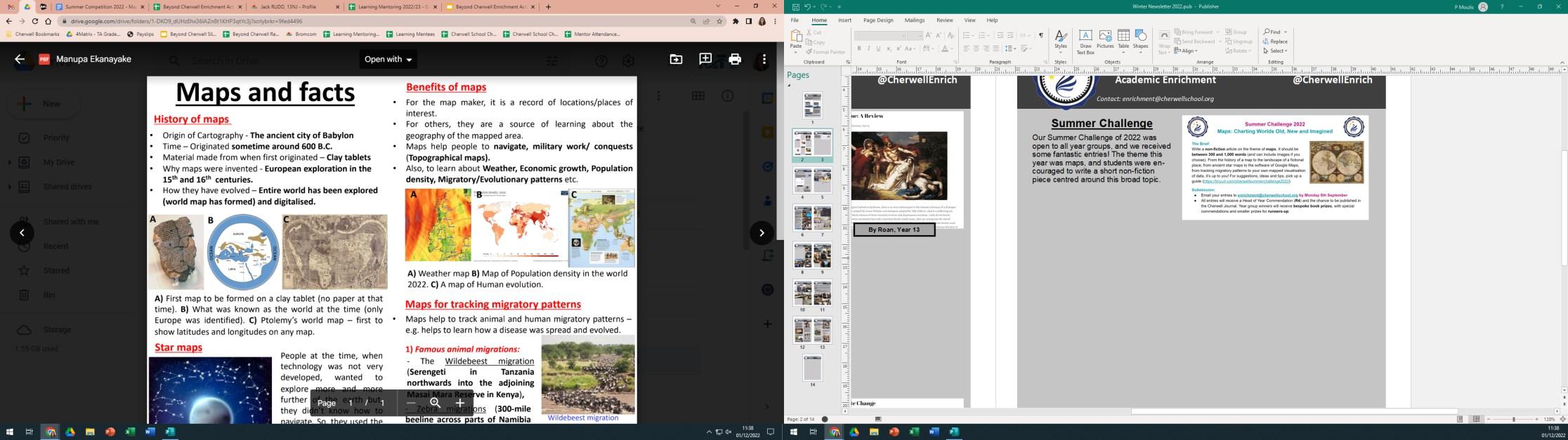This screenshot has height=440, width=1568.
Task: Open a new Chrome tab
Action: tap(548, 7)
